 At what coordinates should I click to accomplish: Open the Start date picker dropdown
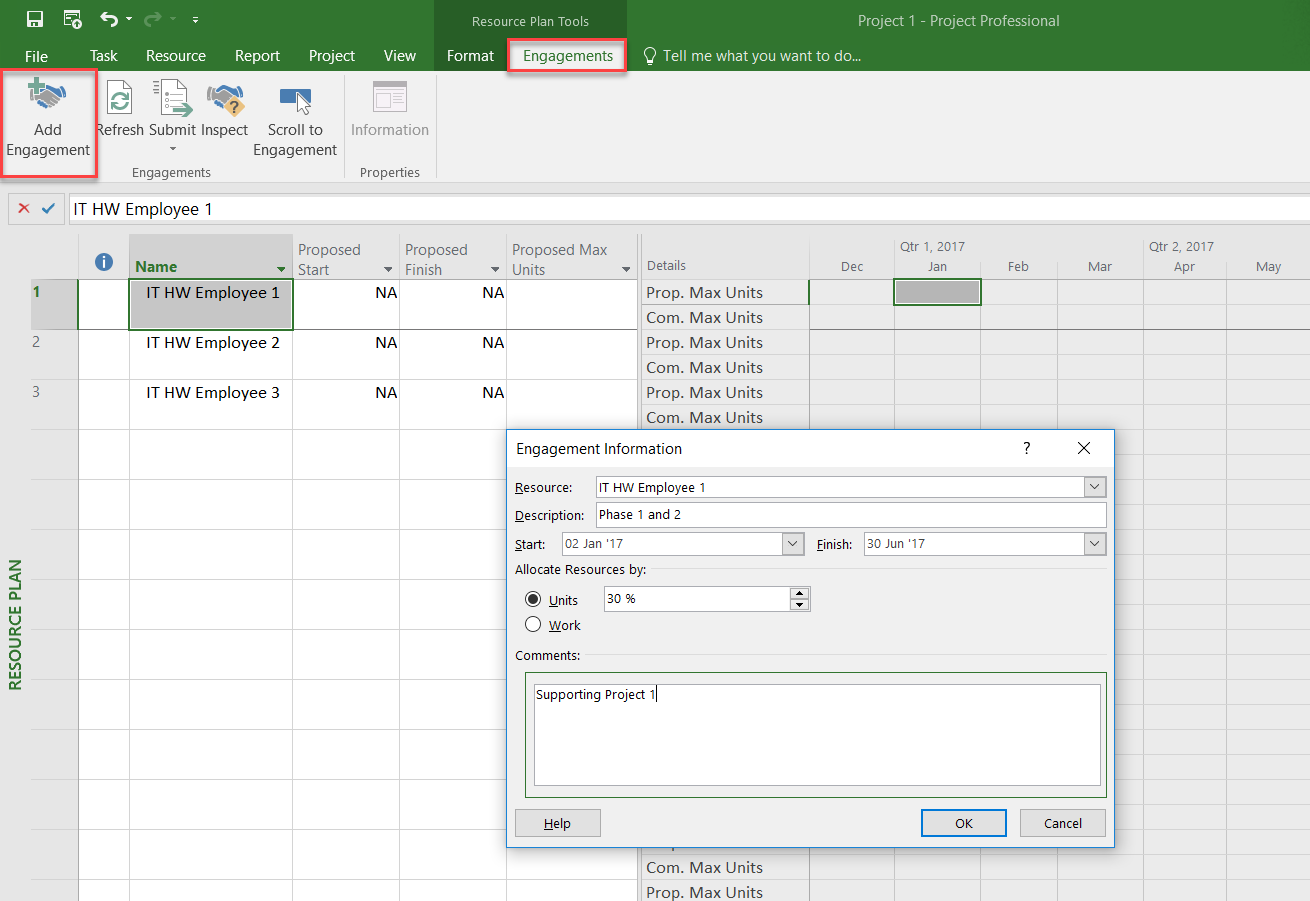[x=793, y=544]
